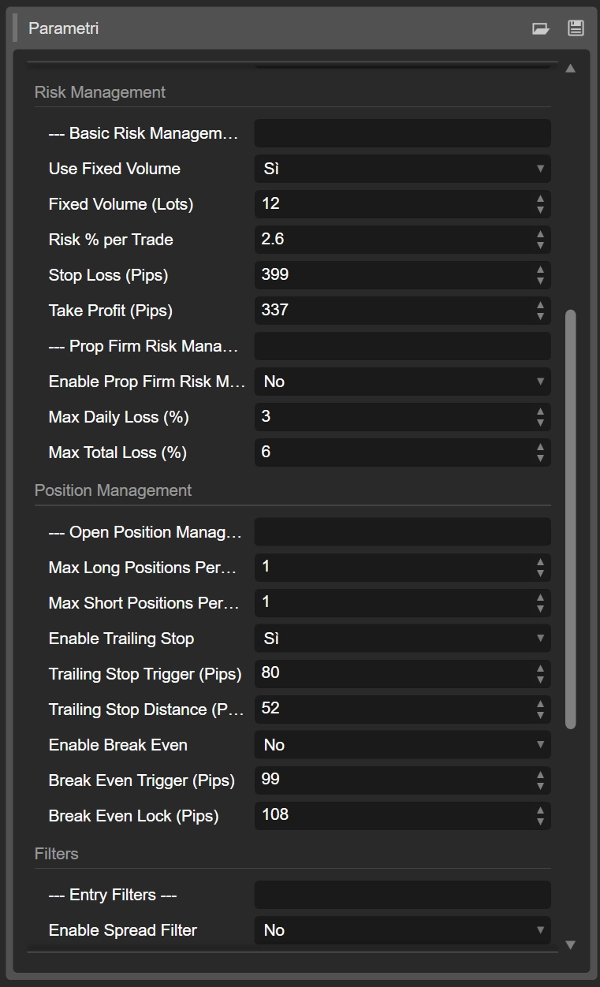
Task: Decrease Max Daily Loss (%) value
Action: click(541, 422)
